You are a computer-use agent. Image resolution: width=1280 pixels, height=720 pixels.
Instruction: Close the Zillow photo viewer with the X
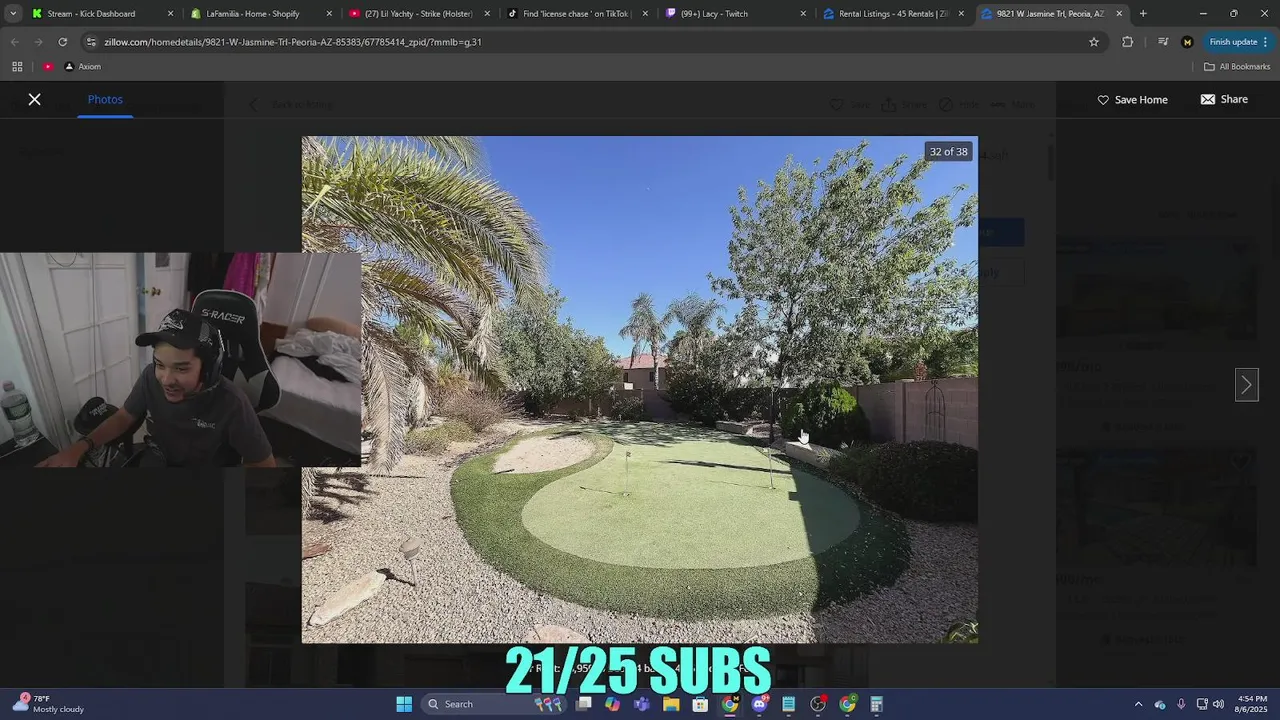click(x=34, y=99)
